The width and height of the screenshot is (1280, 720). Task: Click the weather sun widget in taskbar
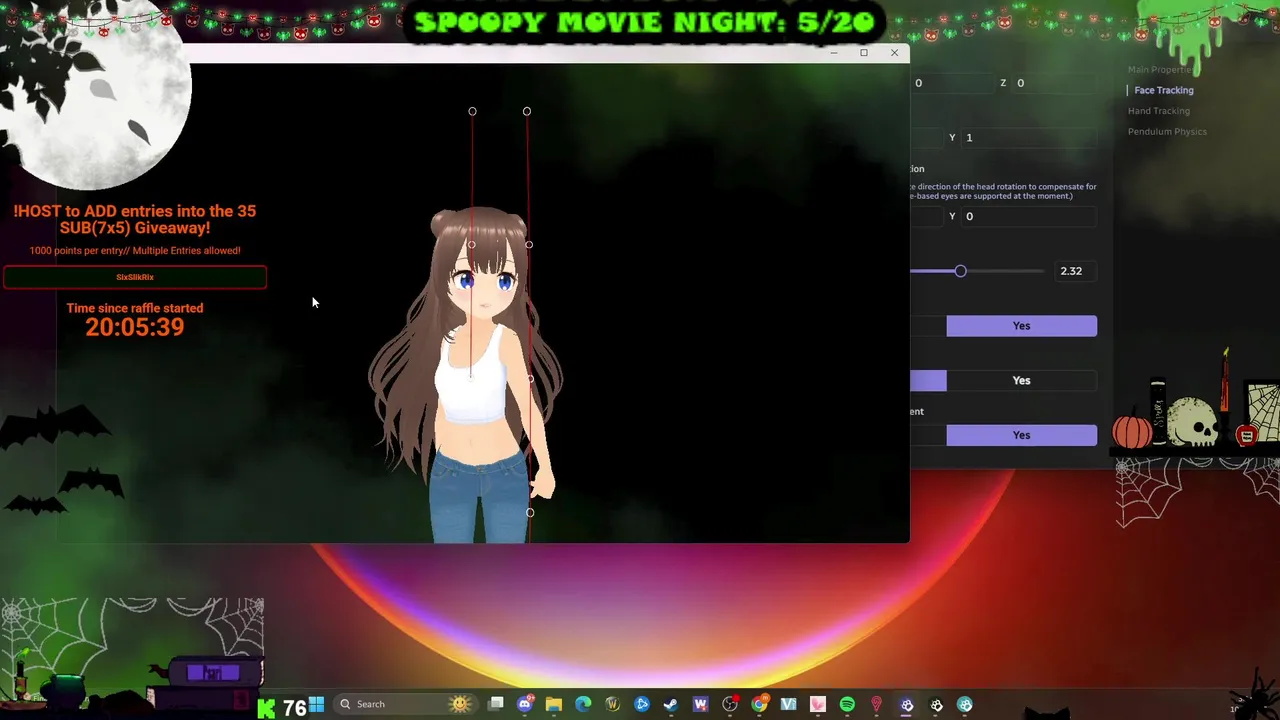click(460, 704)
